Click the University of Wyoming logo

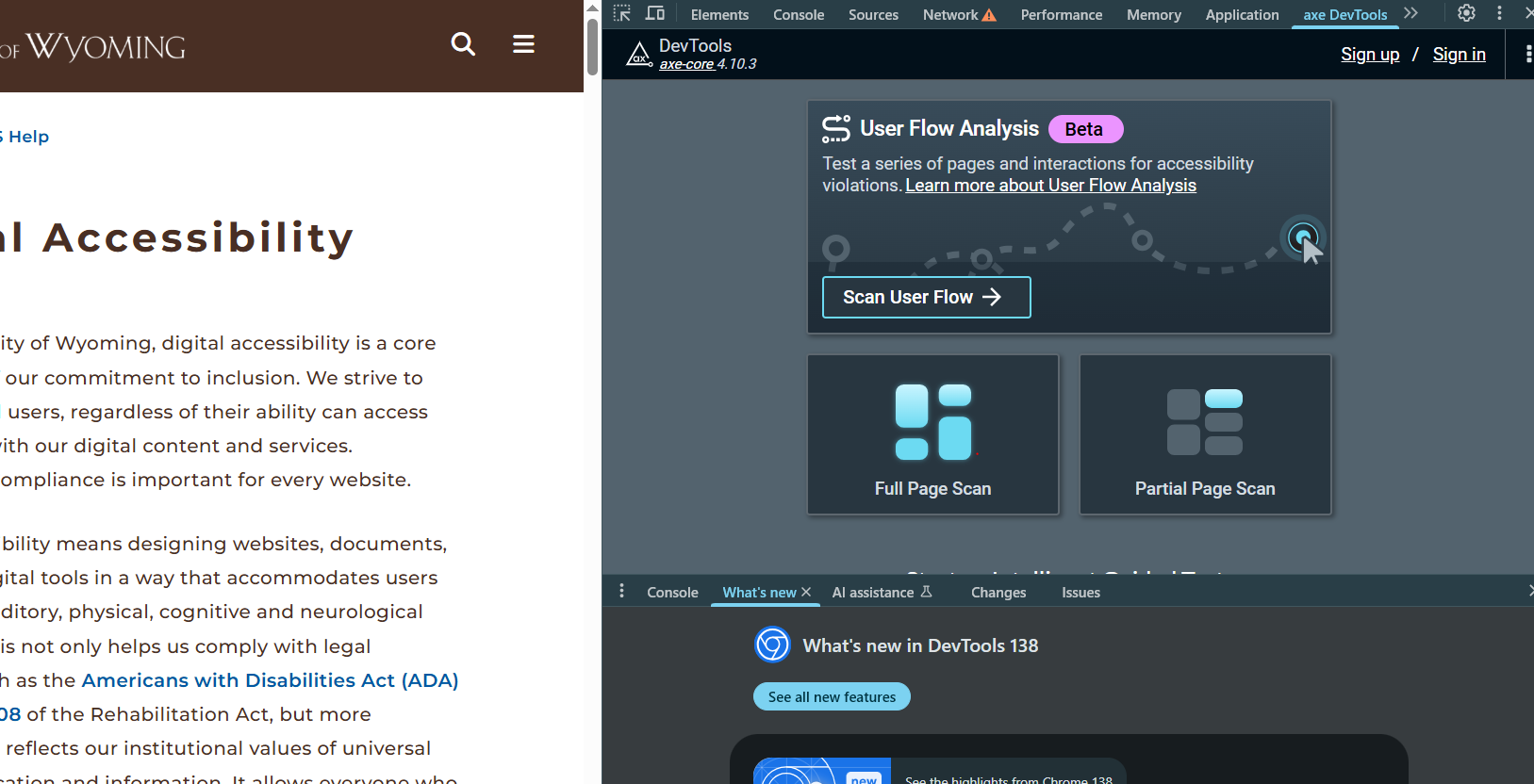coord(94,46)
